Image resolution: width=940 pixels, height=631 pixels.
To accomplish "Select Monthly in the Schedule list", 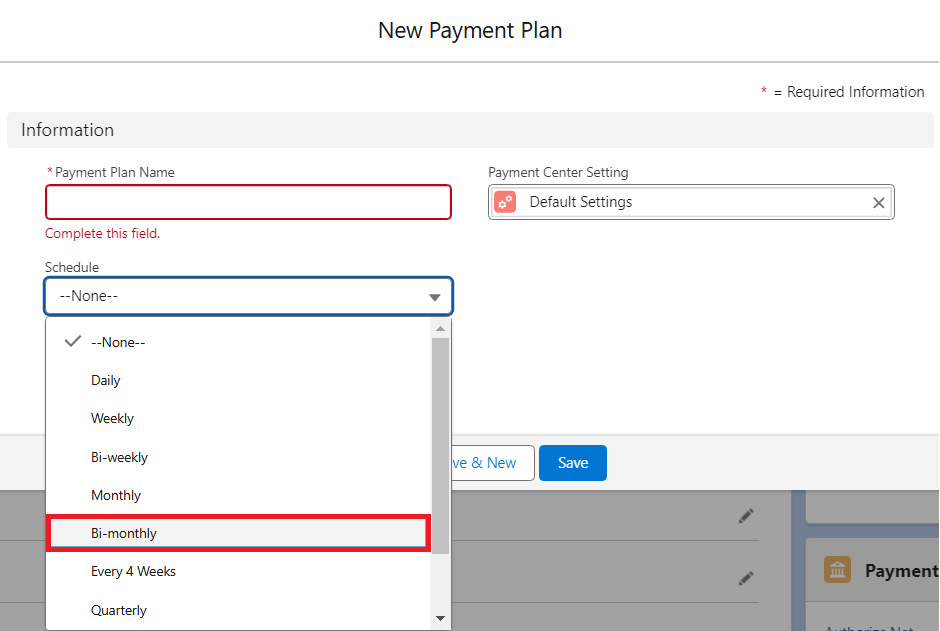I will point(116,495).
